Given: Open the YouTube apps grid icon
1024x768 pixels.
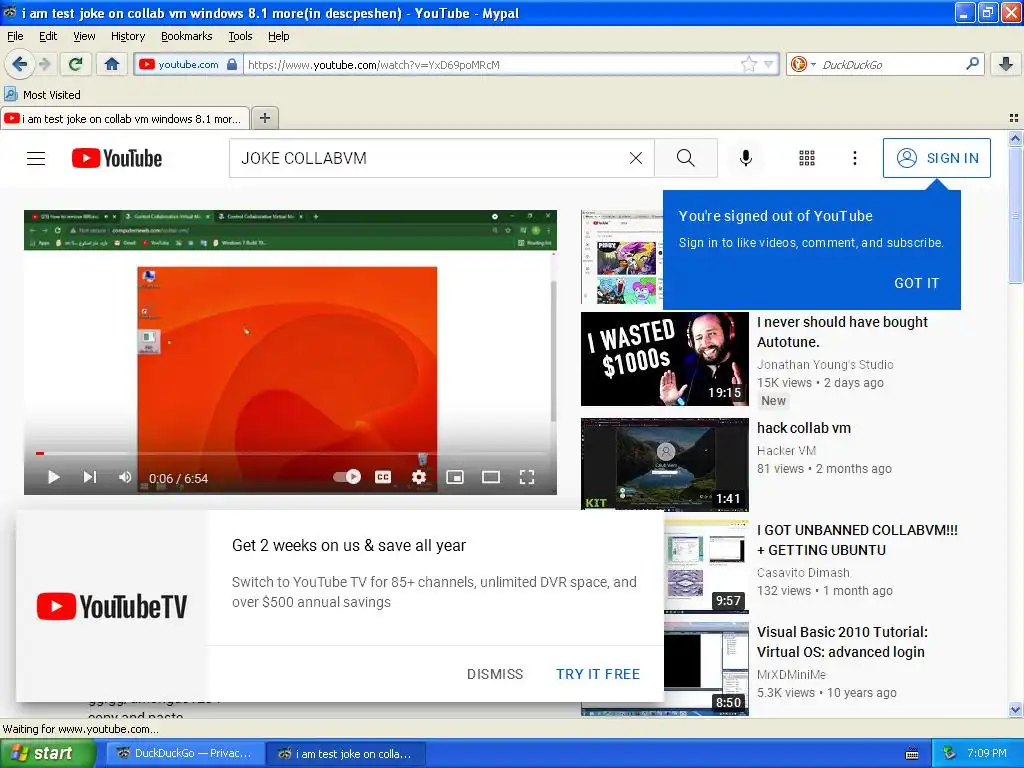Looking at the screenshot, I should click(807, 158).
